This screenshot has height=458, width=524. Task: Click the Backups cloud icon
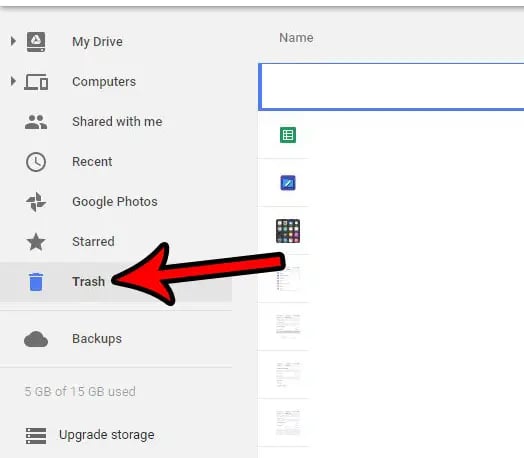[36, 339]
